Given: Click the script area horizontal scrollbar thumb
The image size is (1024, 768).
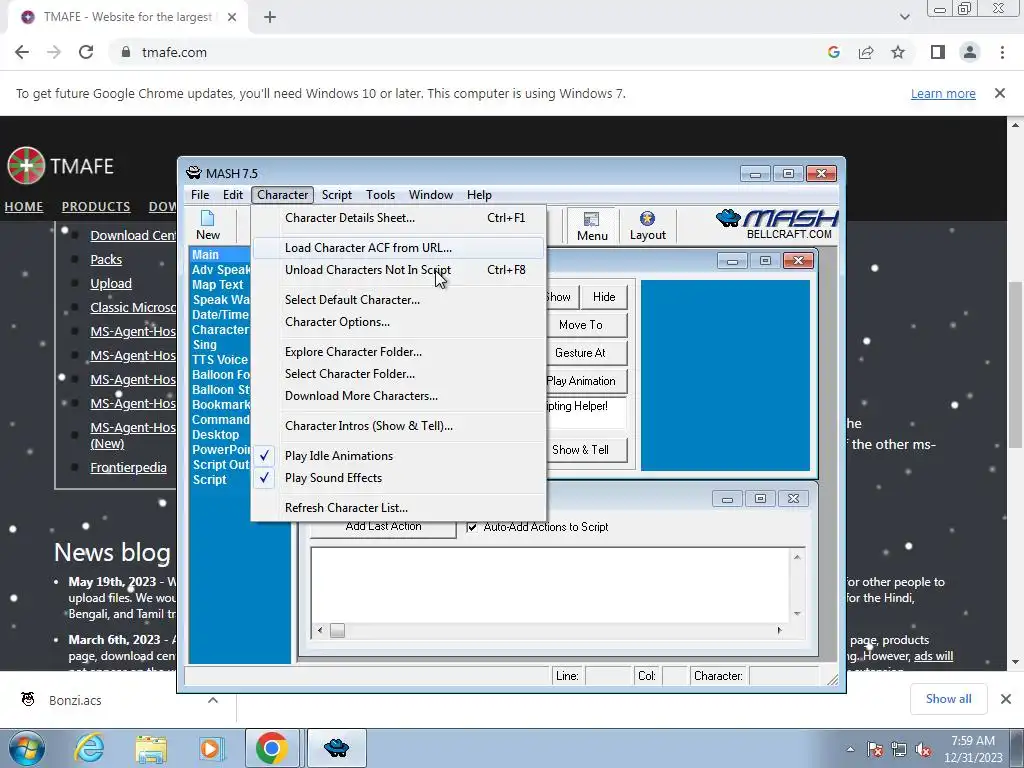Looking at the screenshot, I should [x=337, y=631].
